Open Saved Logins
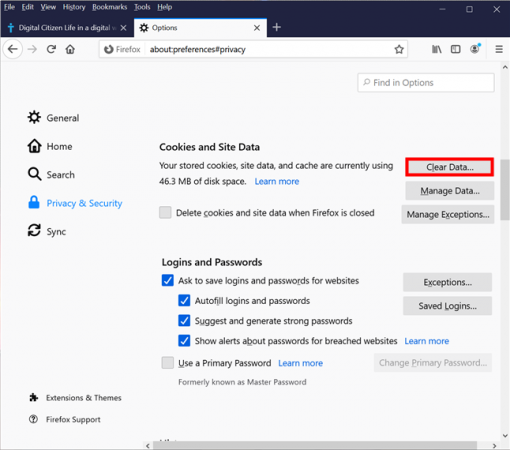The image size is (510, 450). (x=447, y=306)
